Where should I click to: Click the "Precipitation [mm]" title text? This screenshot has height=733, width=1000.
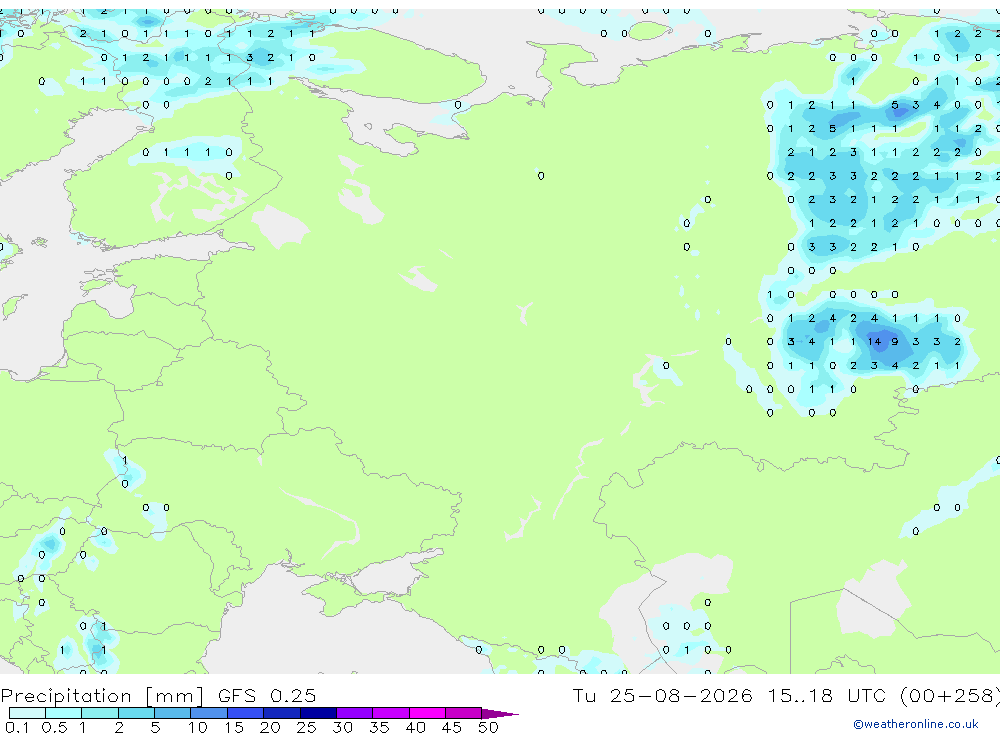click(102, 696)
